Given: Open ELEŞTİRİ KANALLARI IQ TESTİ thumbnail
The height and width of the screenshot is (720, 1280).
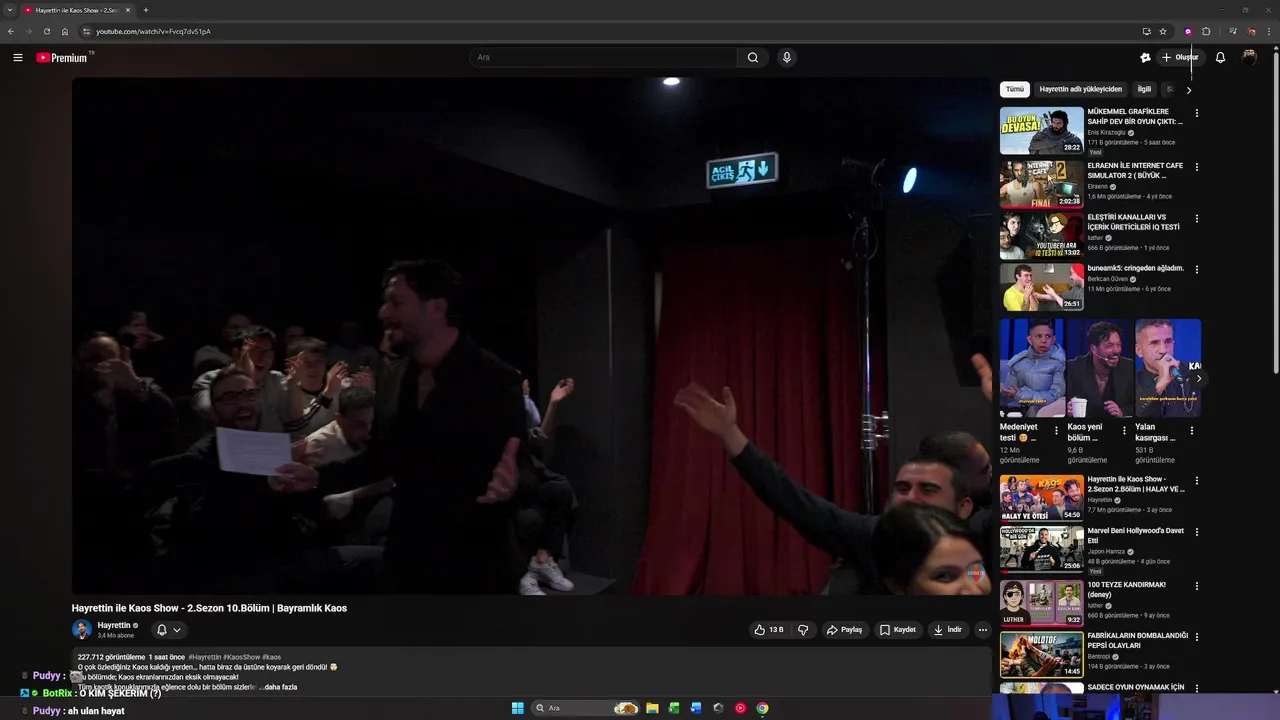Looking at the screenshot, I should (x=1042, y=235).
